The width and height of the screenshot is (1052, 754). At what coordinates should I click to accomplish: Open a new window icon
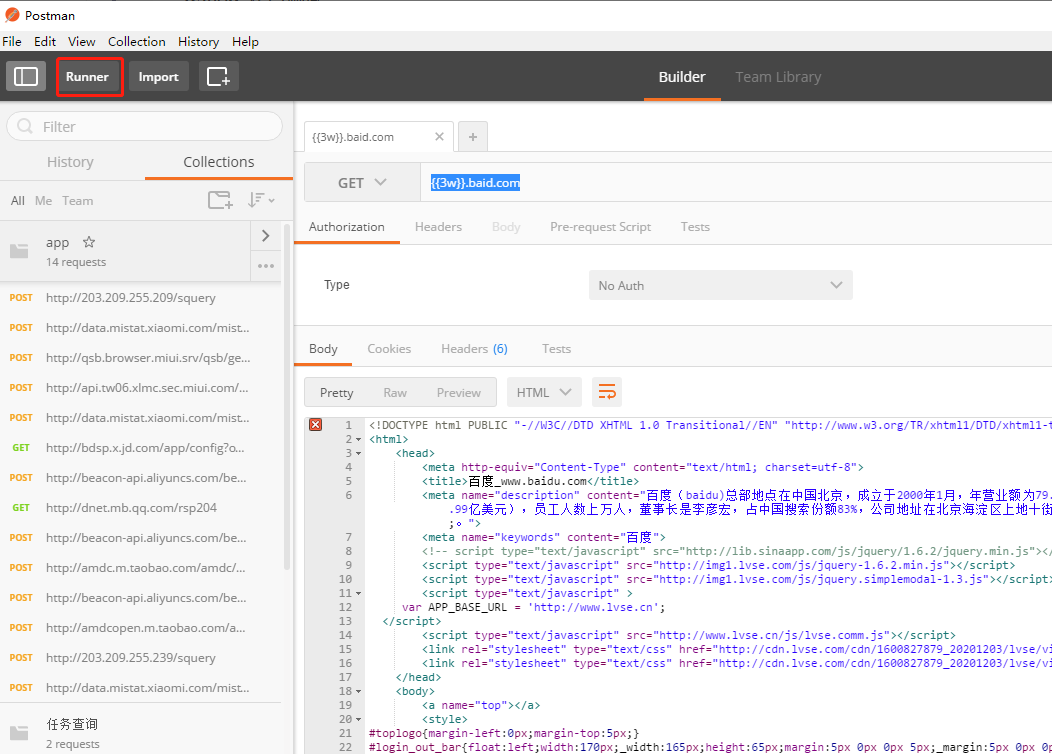pos(219,76)
